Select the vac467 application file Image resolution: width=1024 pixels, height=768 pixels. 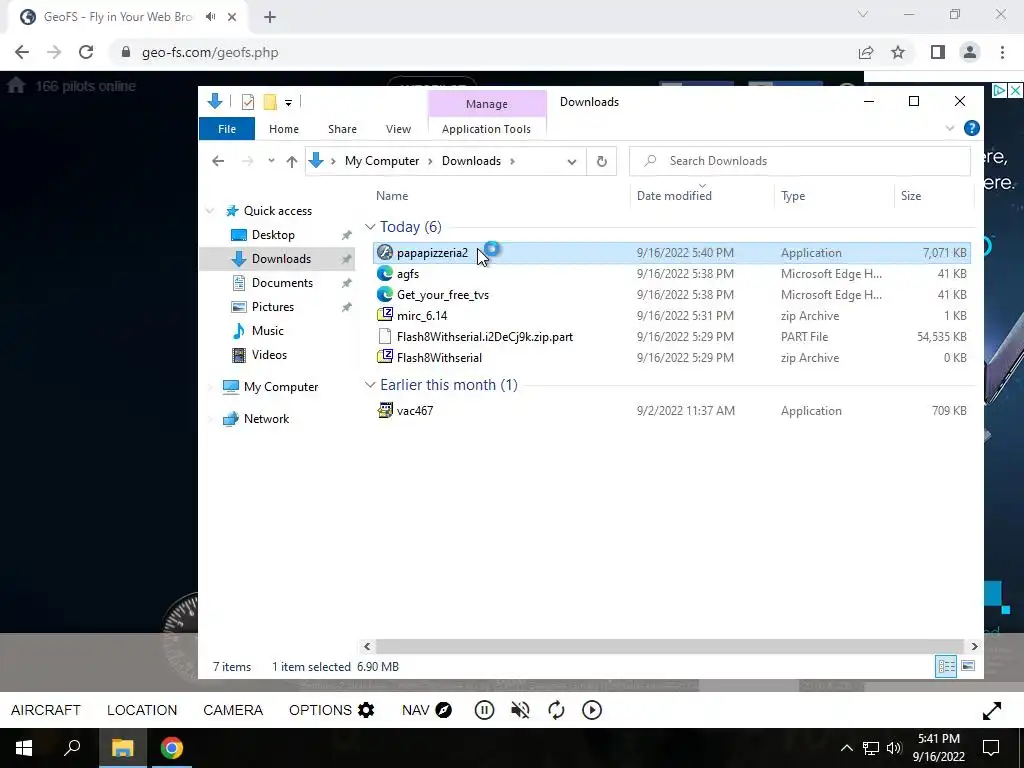(x=672, y=411)
